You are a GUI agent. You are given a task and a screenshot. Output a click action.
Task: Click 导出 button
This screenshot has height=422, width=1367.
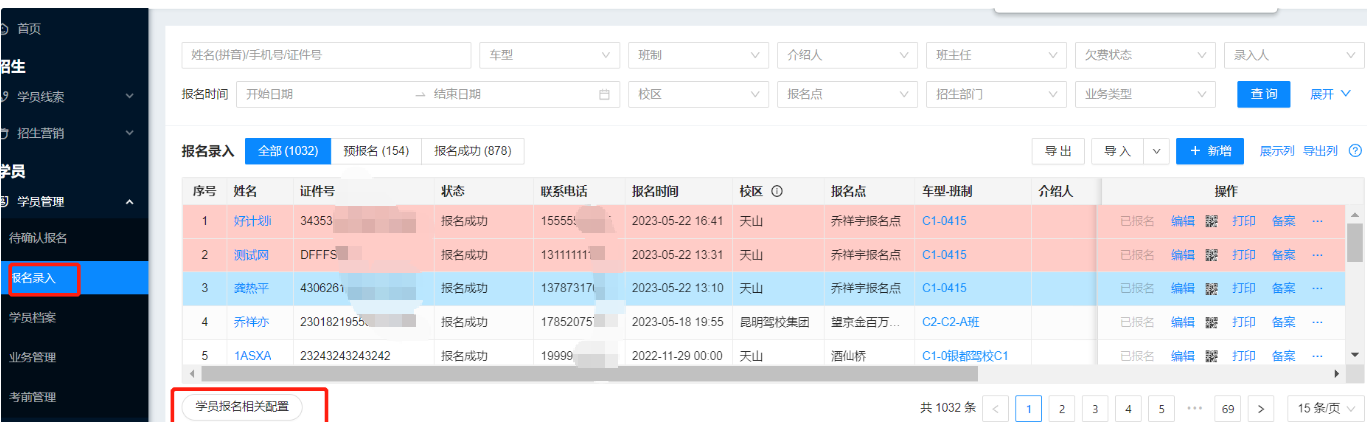coord(1058,151)
